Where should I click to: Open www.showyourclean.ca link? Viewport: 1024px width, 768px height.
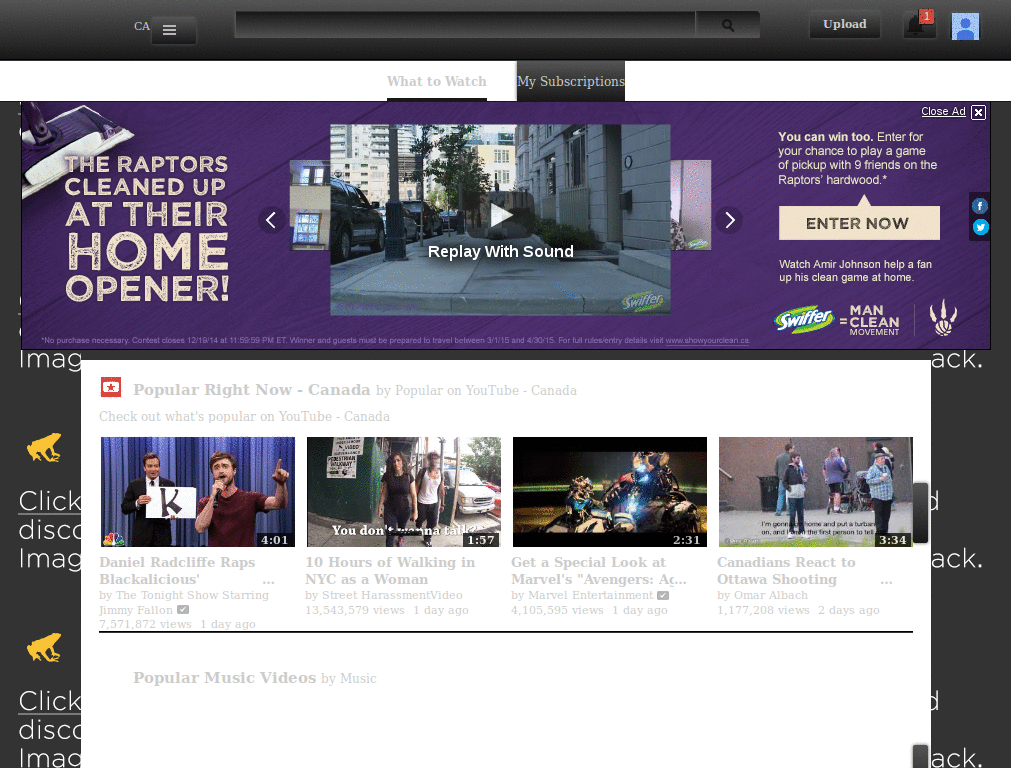pyautogui.click(x=707, y=341)
